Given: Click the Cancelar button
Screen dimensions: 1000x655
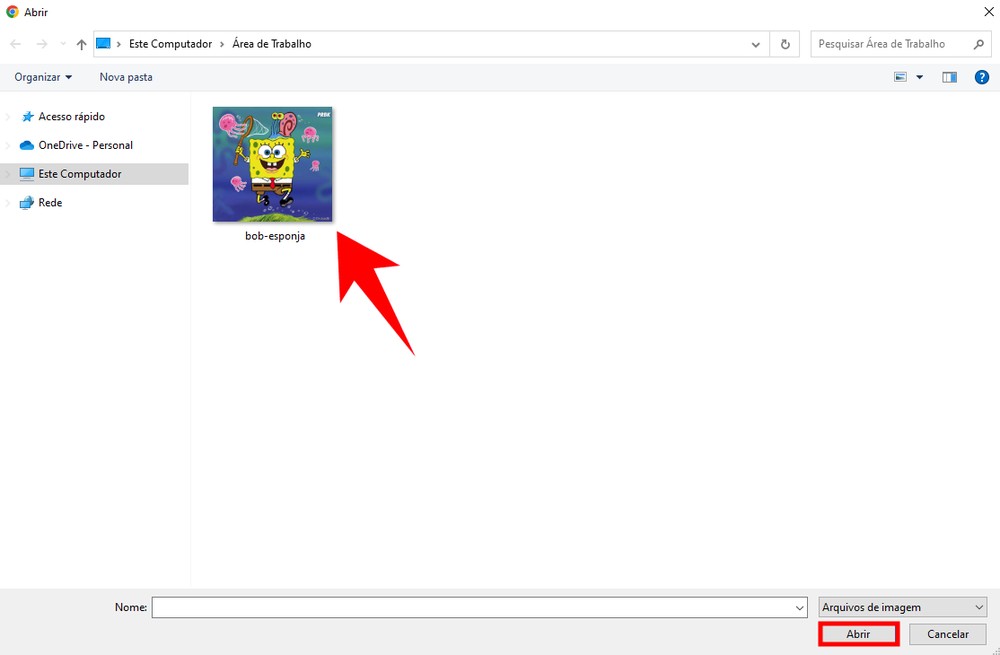Looking at the screenshot, I should tap(948, 635).
